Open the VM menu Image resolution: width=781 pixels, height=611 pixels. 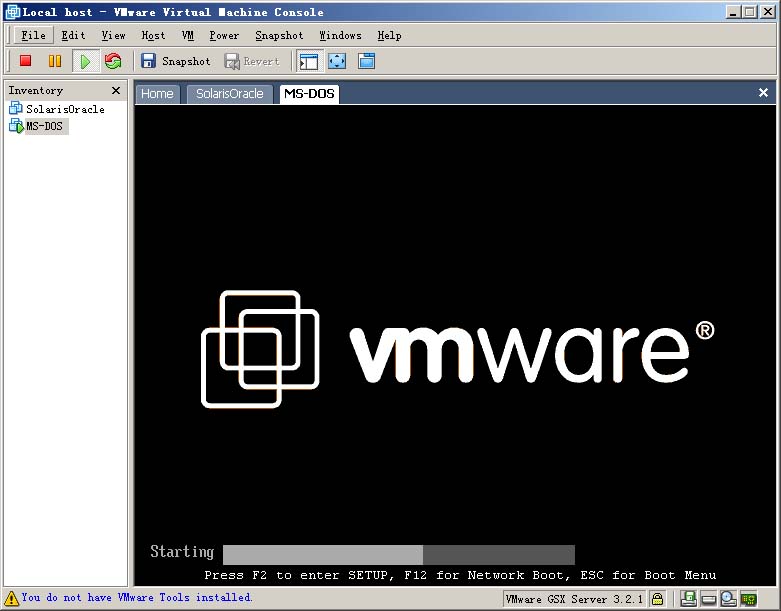point(188,35)
